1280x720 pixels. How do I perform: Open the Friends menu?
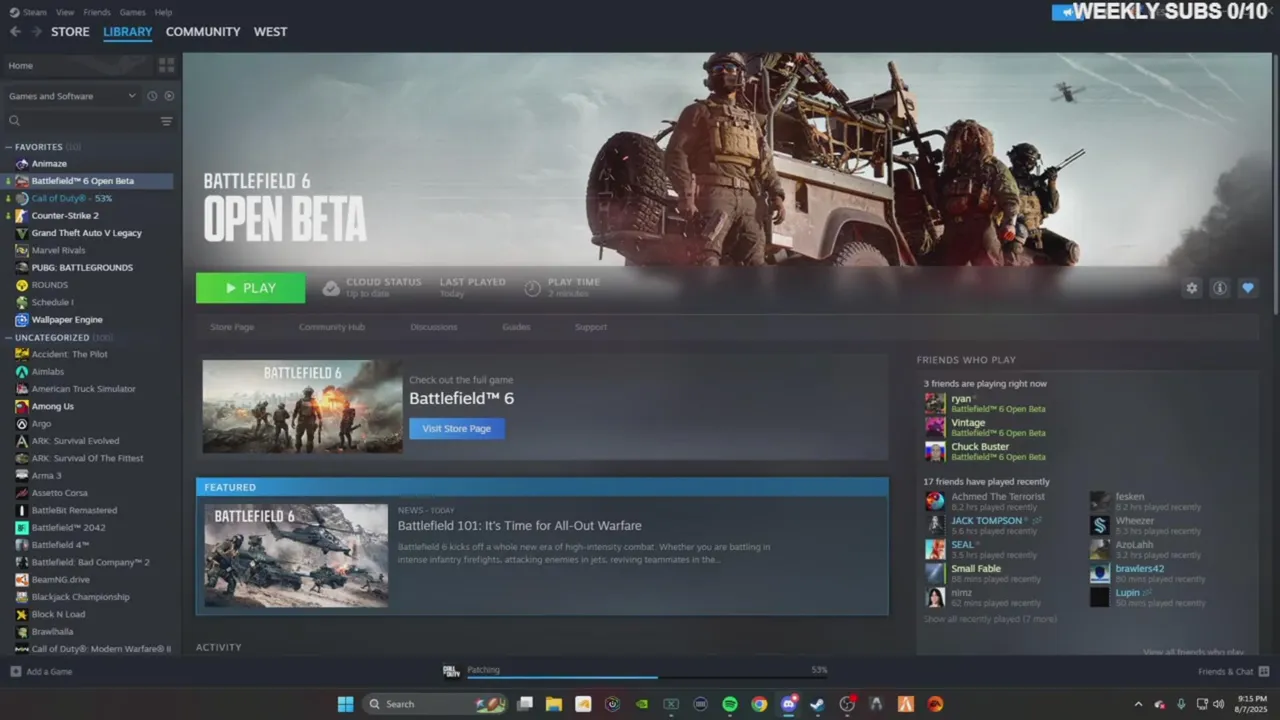coord(97,12)
